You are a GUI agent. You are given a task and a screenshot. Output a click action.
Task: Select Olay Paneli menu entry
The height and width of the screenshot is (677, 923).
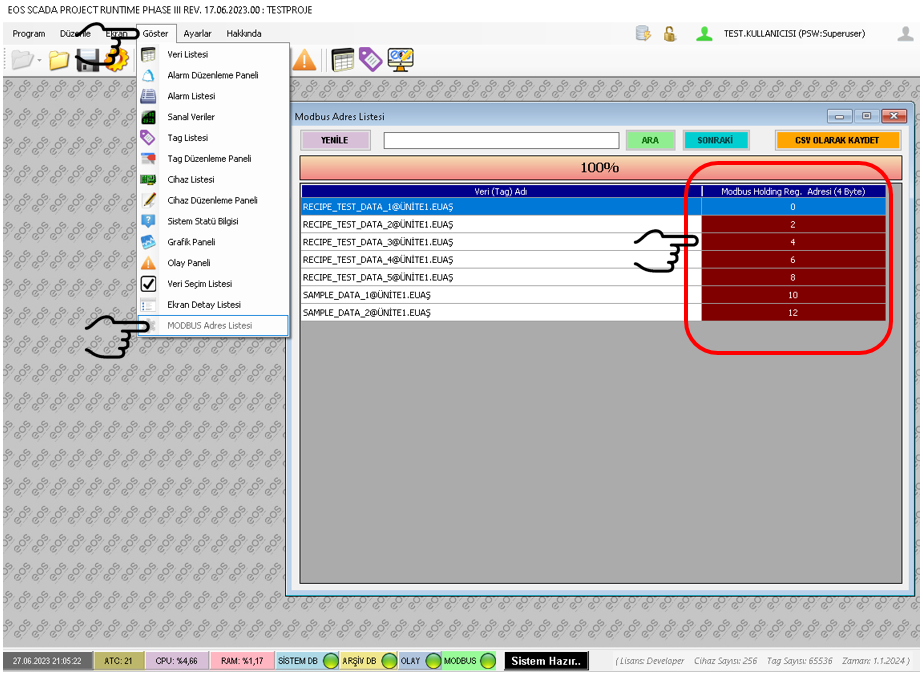213,263
